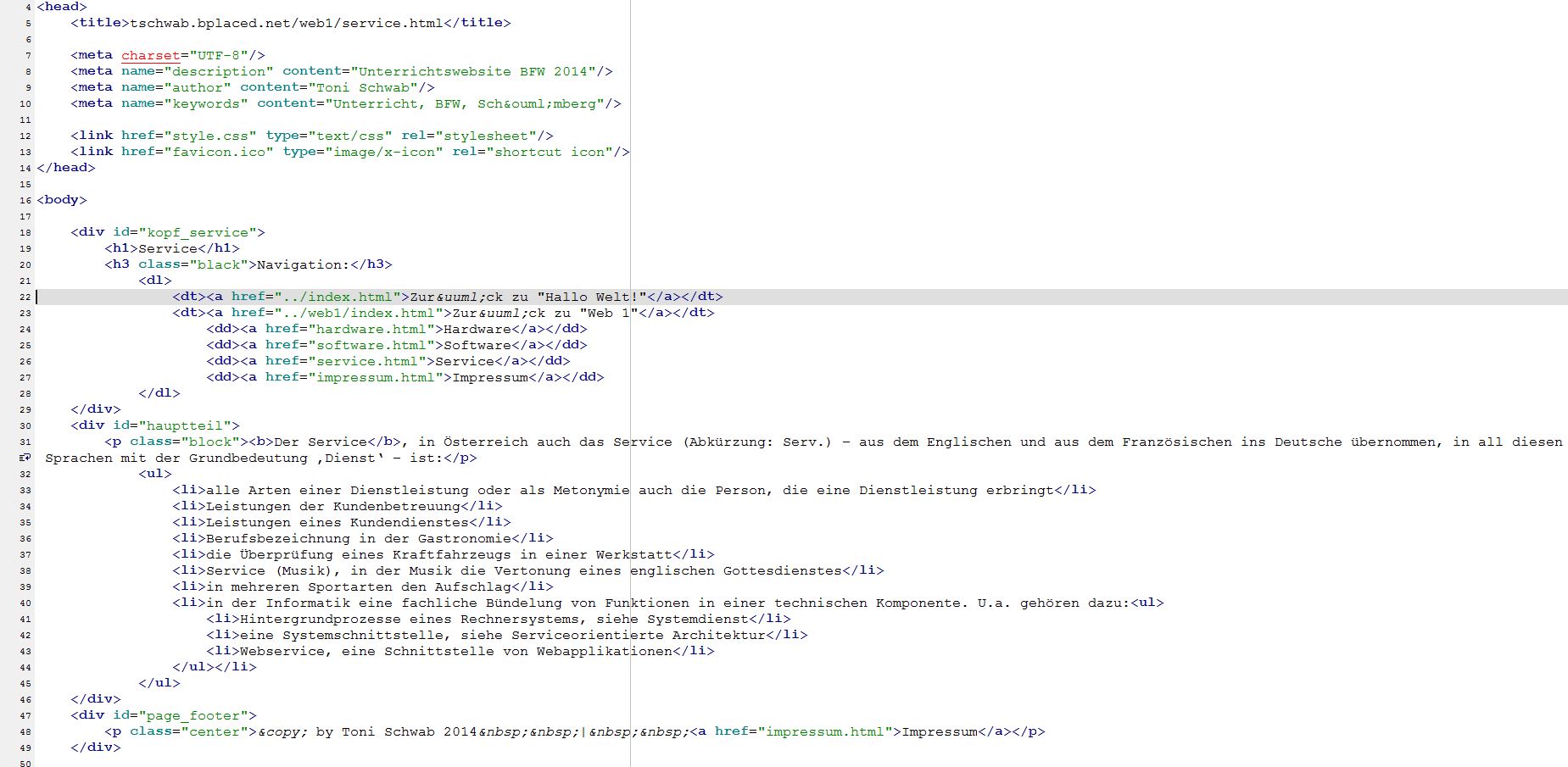Place cursor on red-underlined charset attribute
The height and width of the screenshot is (767, 1568).
click(150, 55)
